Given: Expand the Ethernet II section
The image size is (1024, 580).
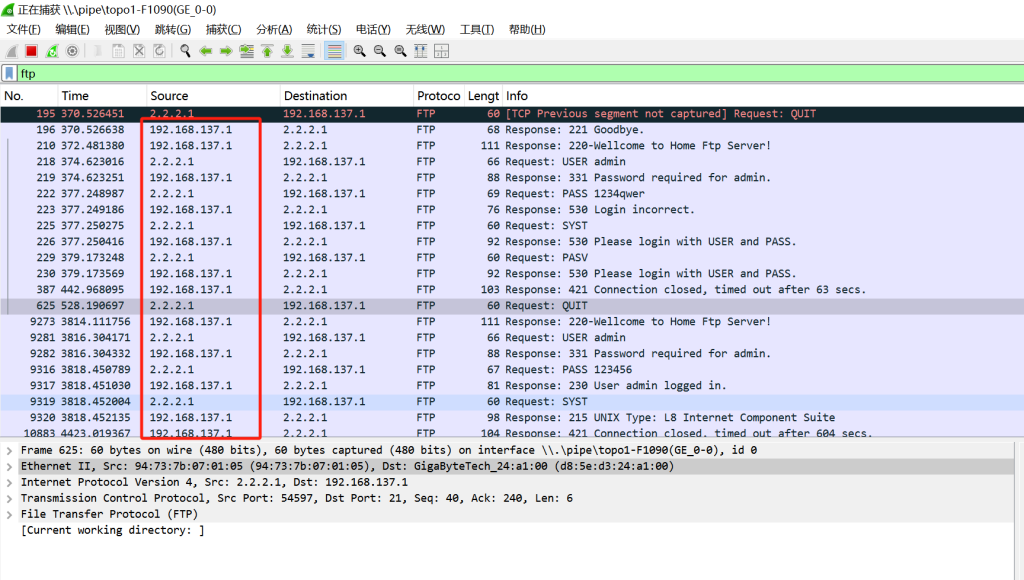Looking at the screenshot, I should click(x=9, y=466).
